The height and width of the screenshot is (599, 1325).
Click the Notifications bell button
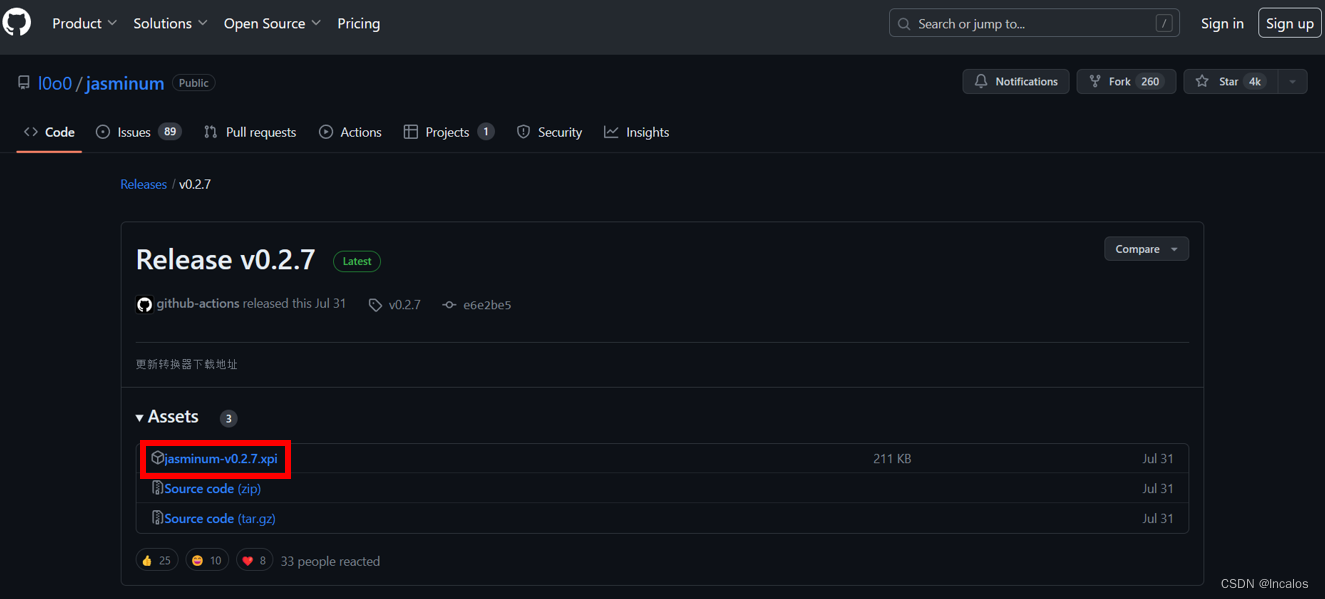coord(1016,82)
